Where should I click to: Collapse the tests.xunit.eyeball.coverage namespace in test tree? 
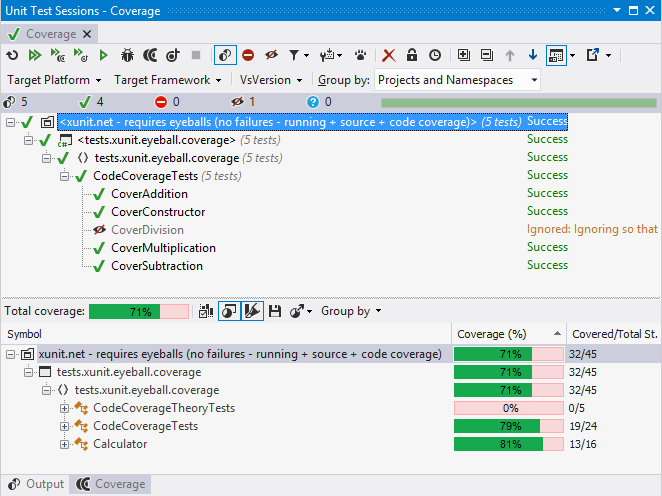point(46,158)
